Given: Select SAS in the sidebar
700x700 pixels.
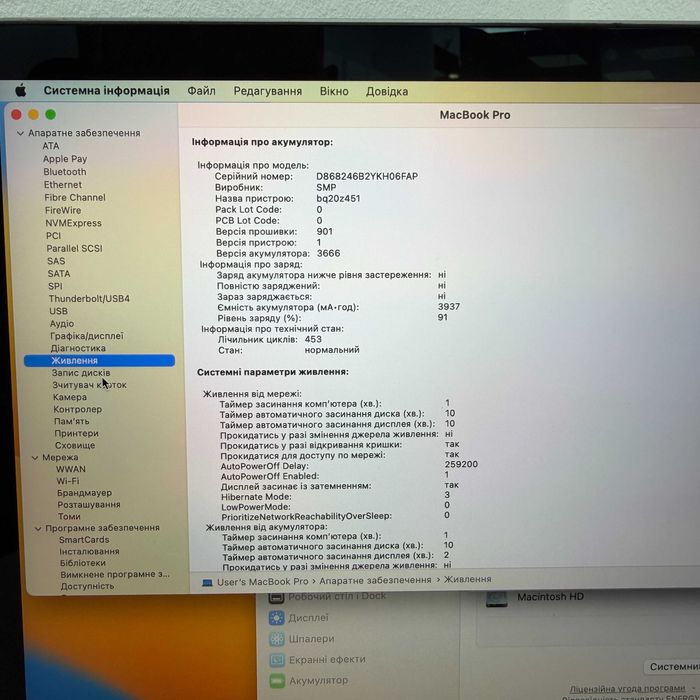Looking at the screenshot, I should click(x=56, y=261).
